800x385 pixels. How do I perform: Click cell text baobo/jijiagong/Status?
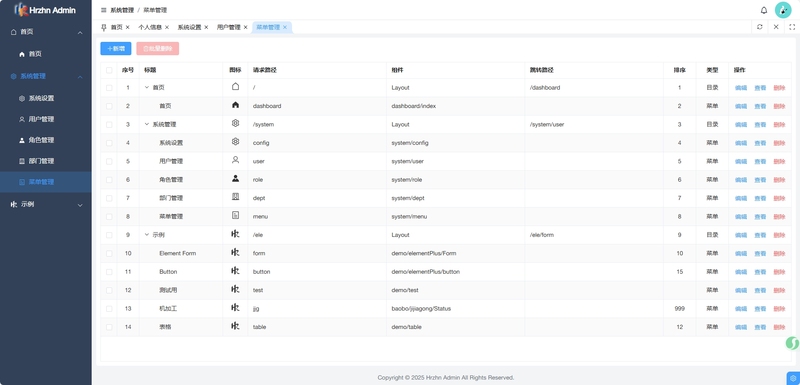[421, 309]
